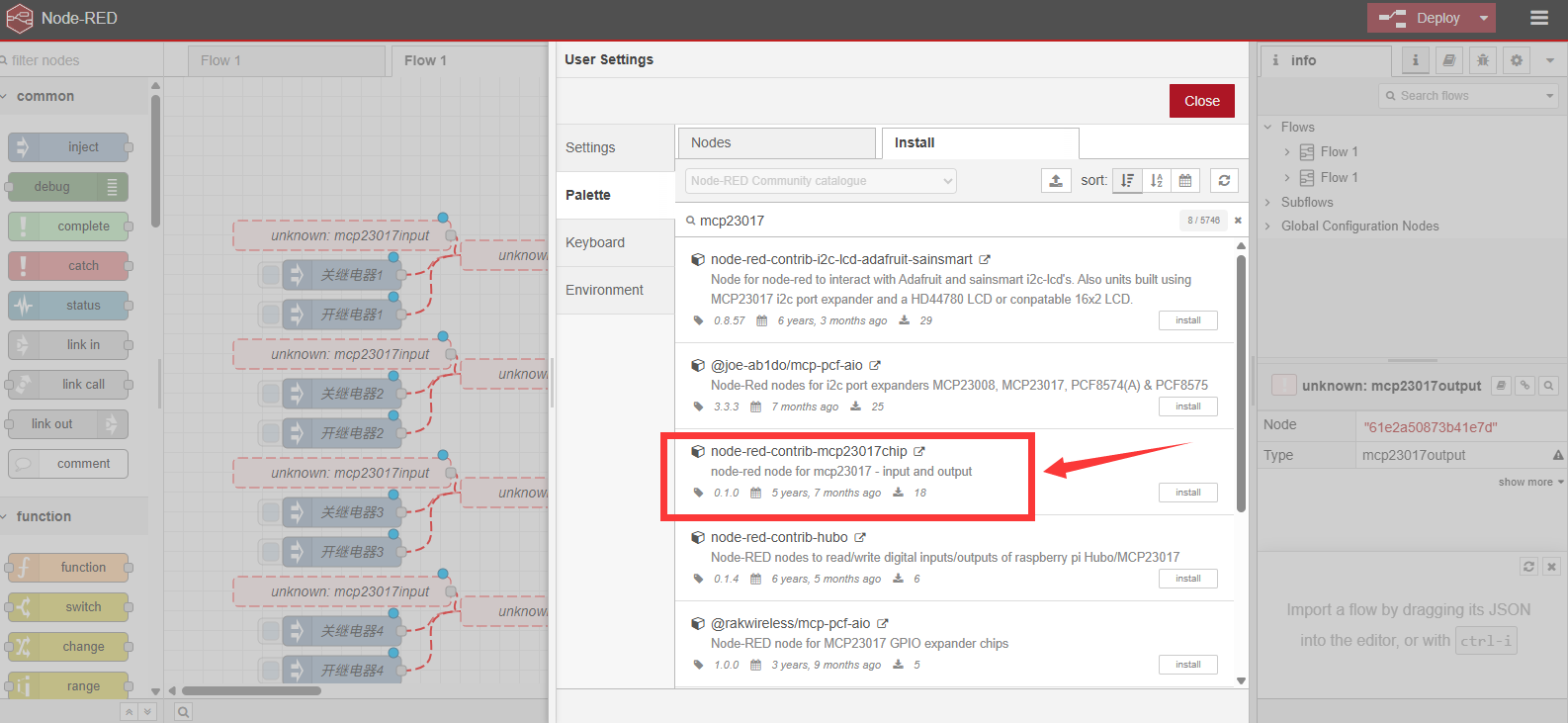The height and width of the screenshot is (723, 1568).
Task: Open external link for node-red-contrib-mcp23017chip
Action: [919, 451]
